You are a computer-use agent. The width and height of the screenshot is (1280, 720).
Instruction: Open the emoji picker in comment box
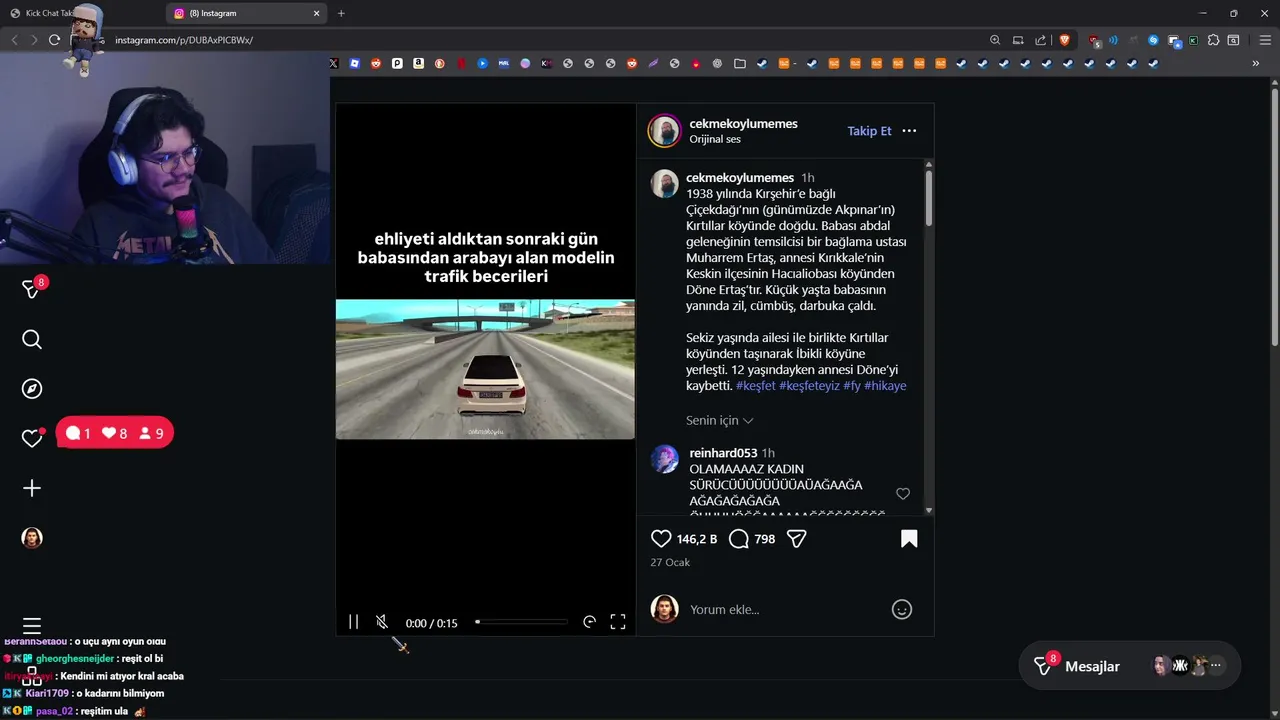point(902,609)
